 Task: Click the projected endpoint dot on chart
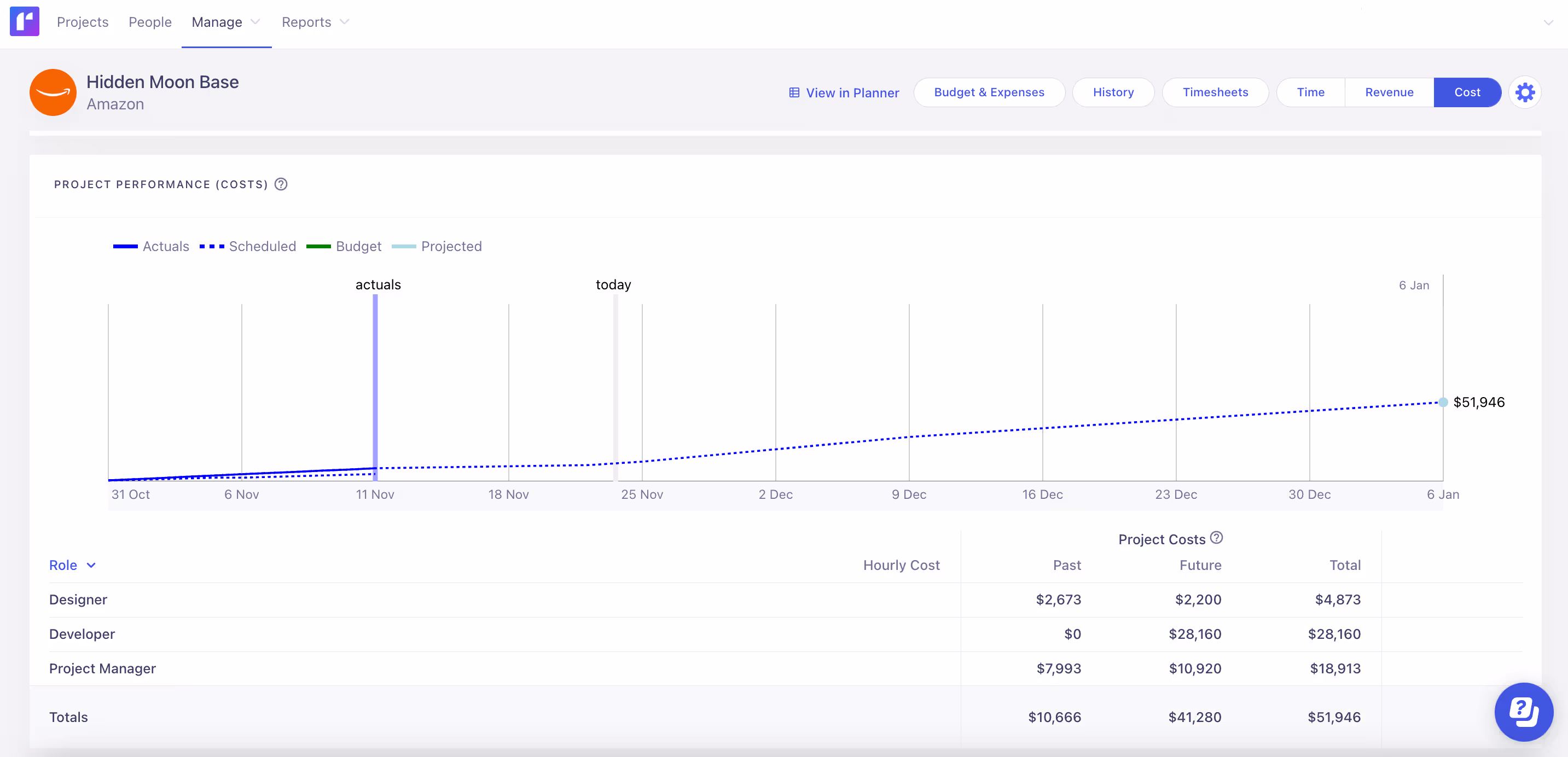point(1443,402)
